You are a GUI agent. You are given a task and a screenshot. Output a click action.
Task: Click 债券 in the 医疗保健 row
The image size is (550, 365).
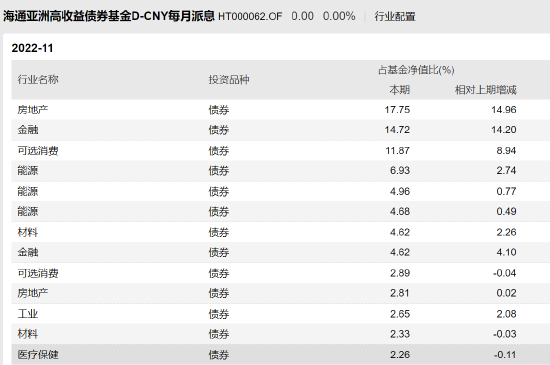point(219,354)
